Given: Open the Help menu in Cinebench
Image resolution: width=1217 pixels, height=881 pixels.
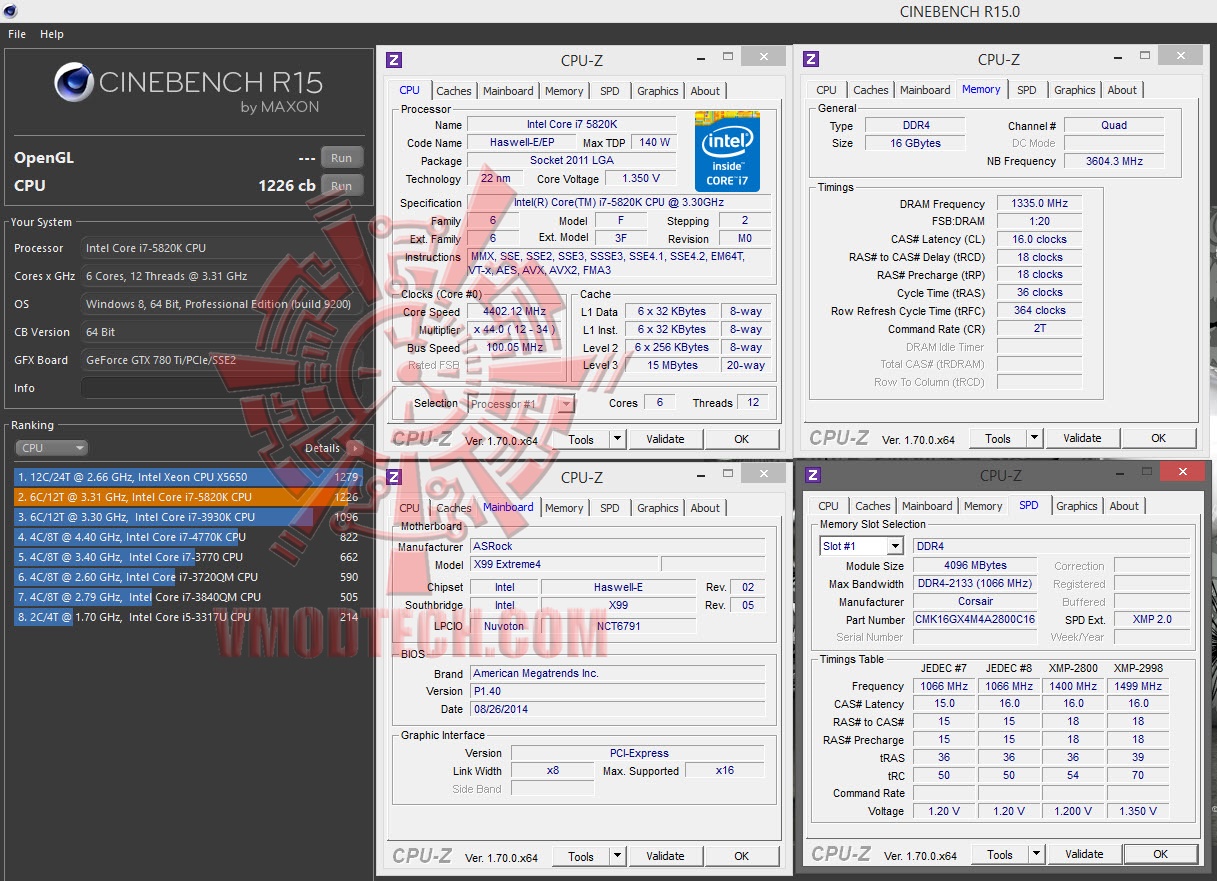Looking at the screenshot, I should pos(52,34).
